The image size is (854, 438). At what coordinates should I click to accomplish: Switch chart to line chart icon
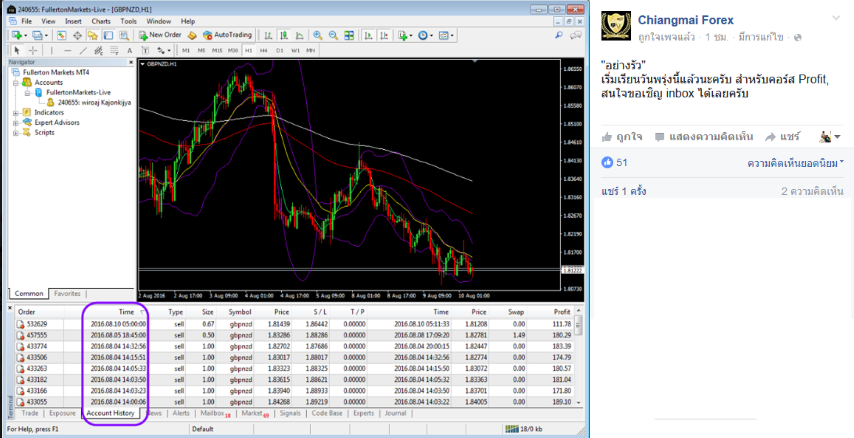coord(300,35)
